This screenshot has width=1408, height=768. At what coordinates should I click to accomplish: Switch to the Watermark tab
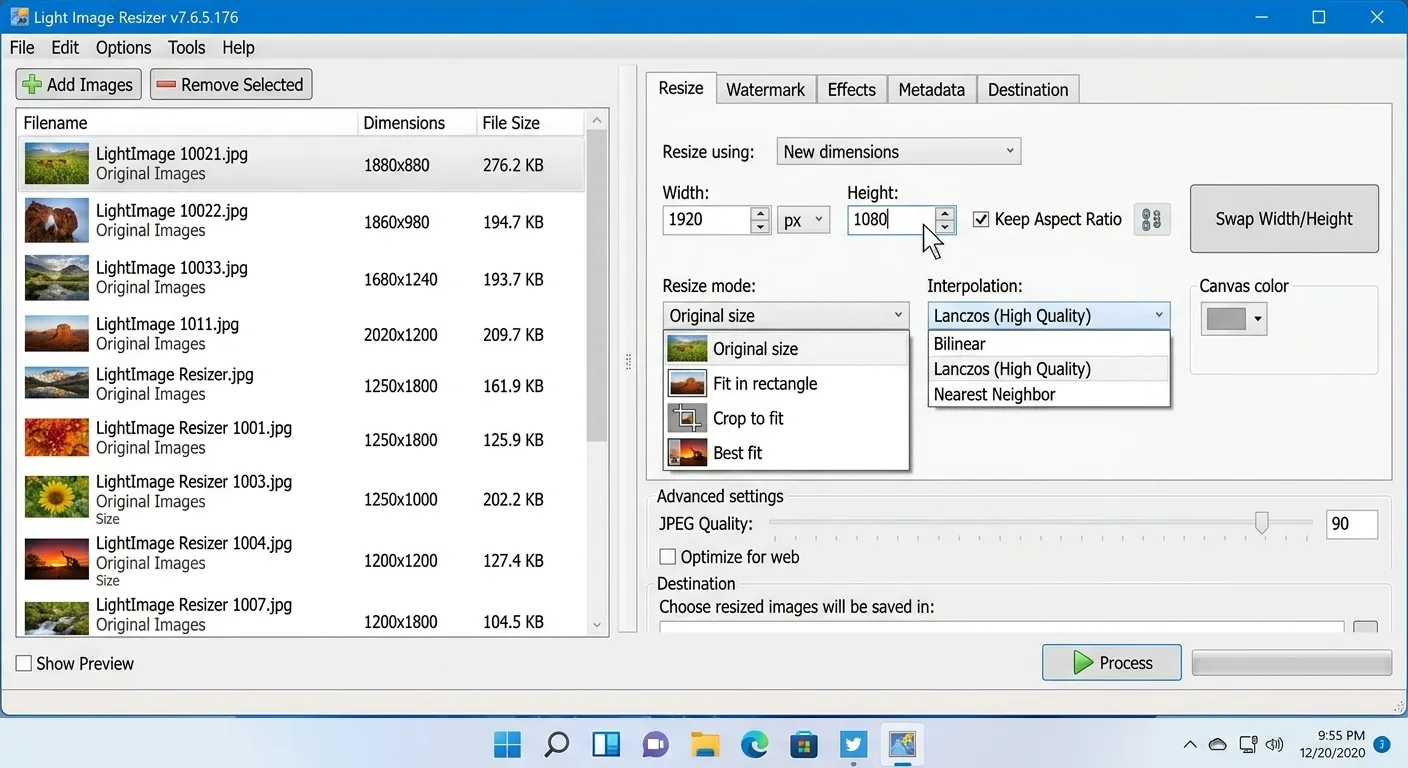(x=765, y=90)
